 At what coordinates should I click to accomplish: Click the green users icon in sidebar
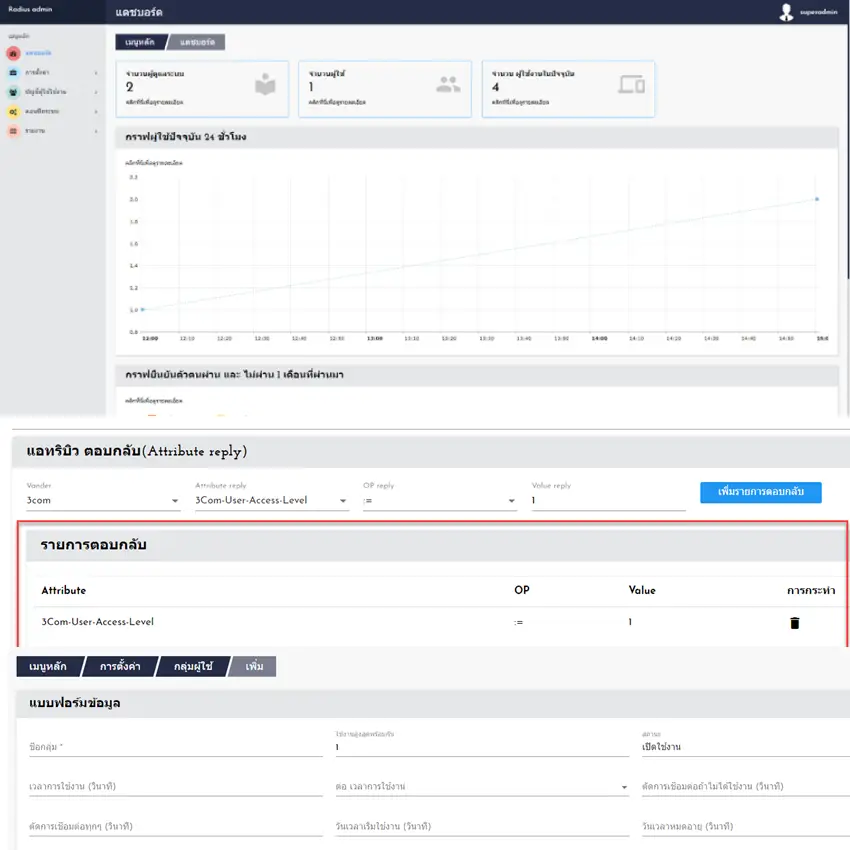[12, 92]
